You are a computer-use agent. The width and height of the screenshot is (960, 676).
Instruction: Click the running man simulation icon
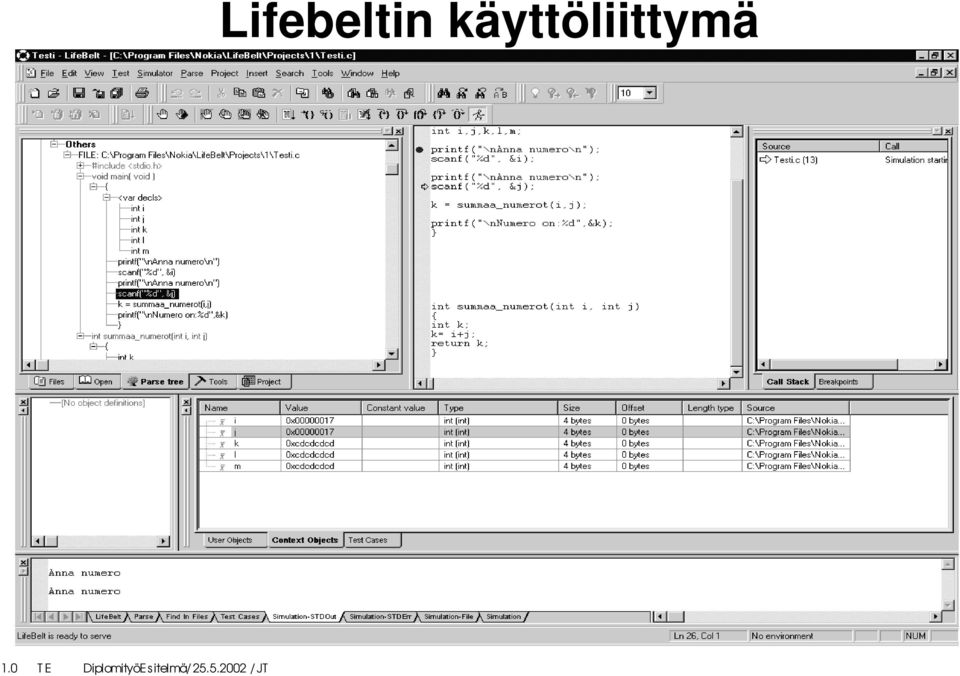(478, 115)
